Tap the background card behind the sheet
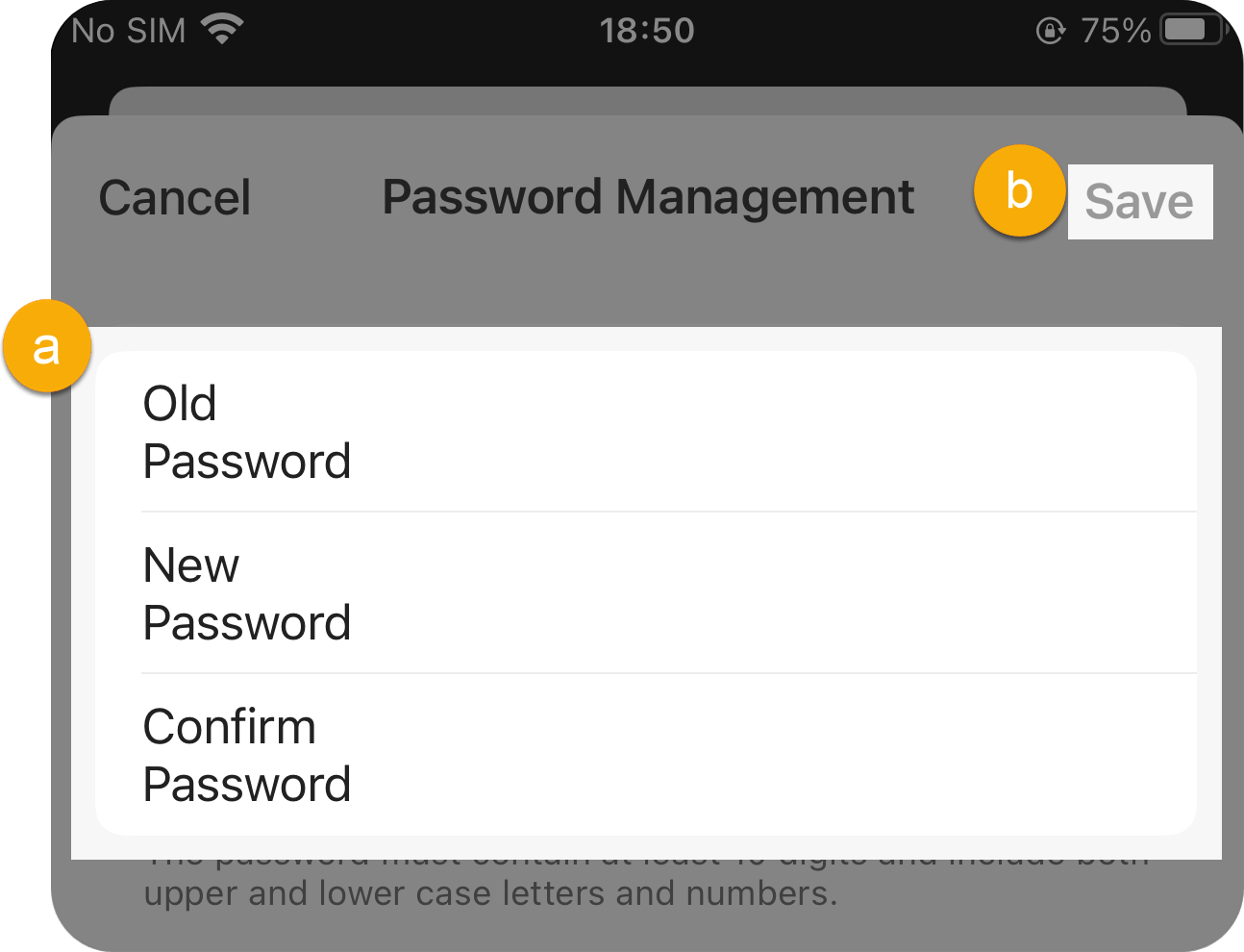1244x952 pixels. pyautogui.click(x=648, y=101)
